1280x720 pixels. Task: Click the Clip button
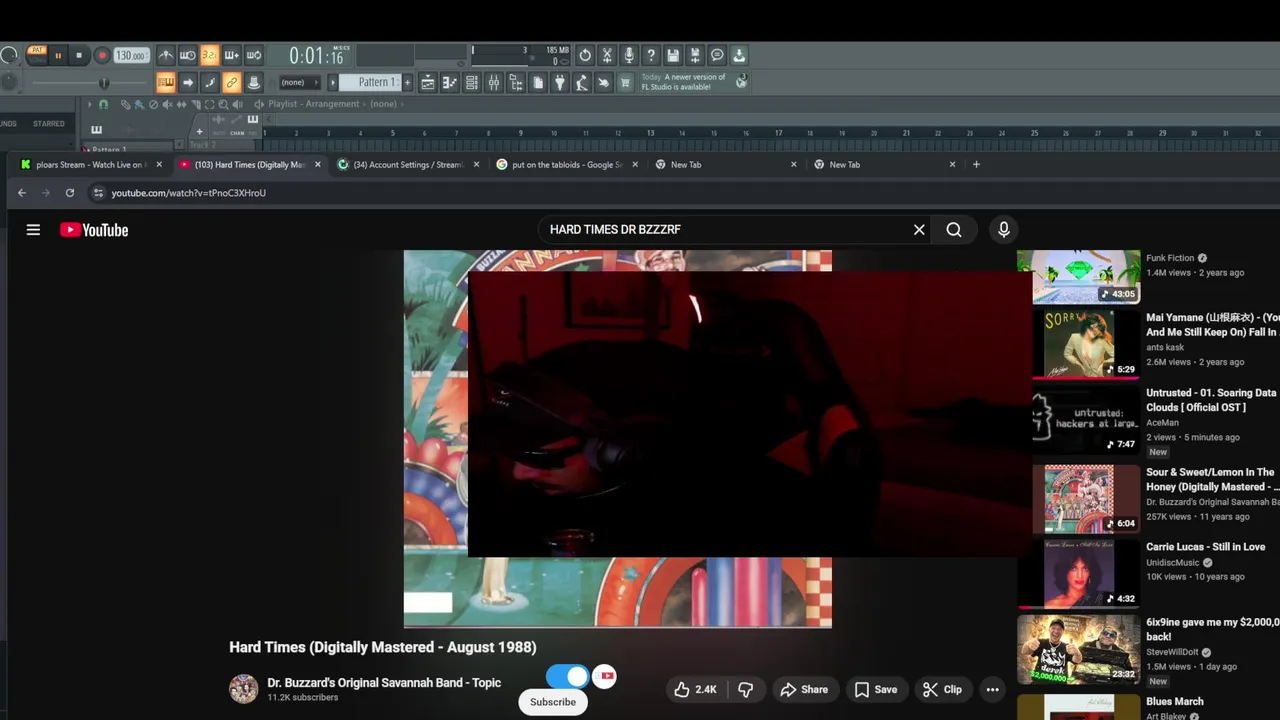tap(942, 689)
